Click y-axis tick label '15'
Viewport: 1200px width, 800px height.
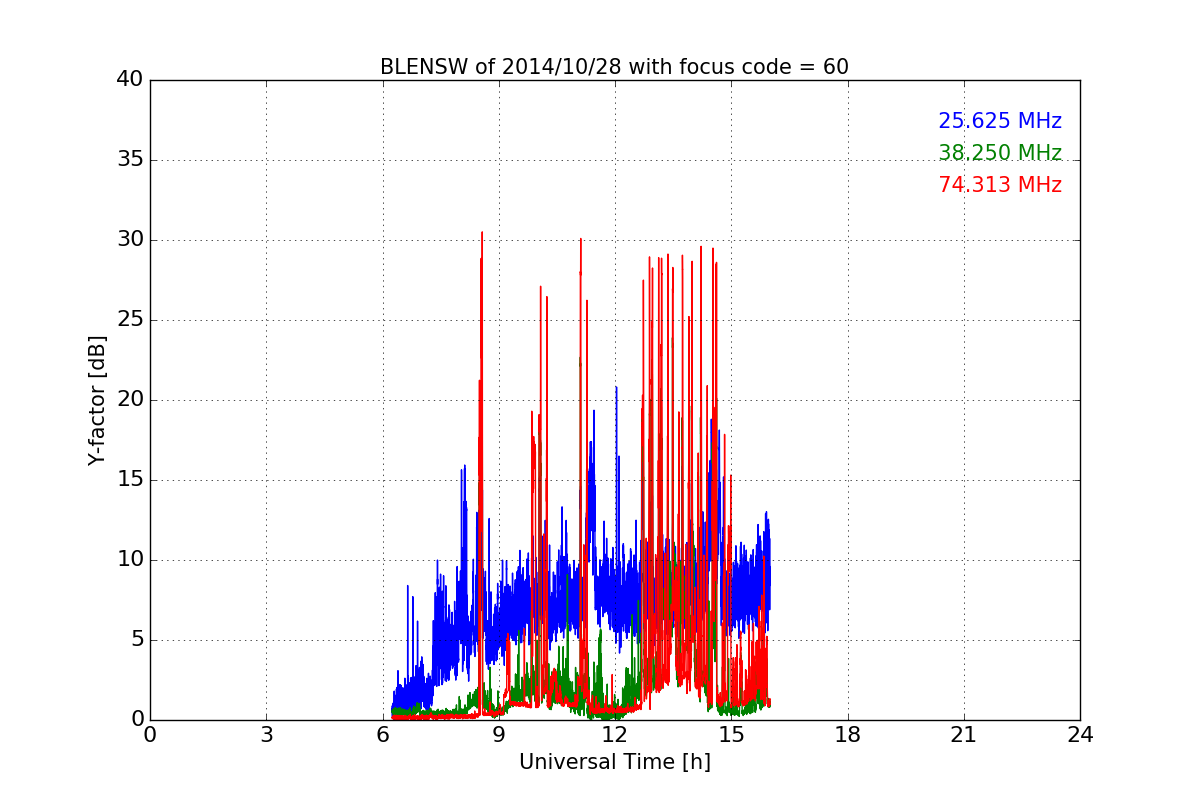(x=130, y=480)
